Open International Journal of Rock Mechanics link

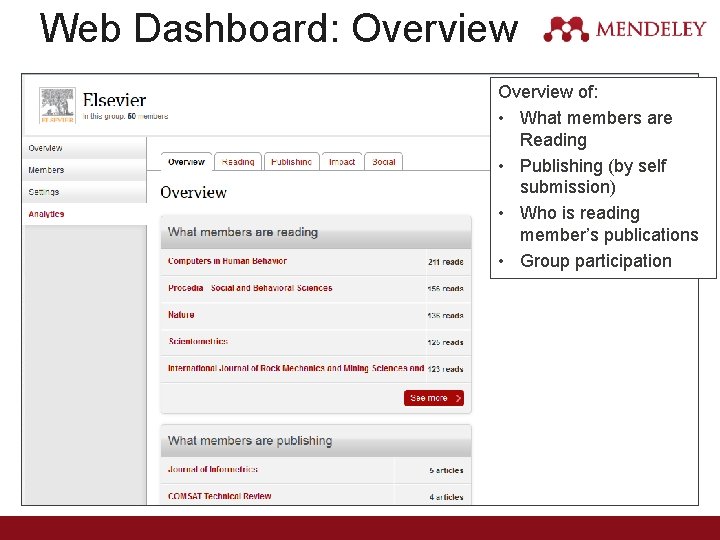click(x=296, y=368)
